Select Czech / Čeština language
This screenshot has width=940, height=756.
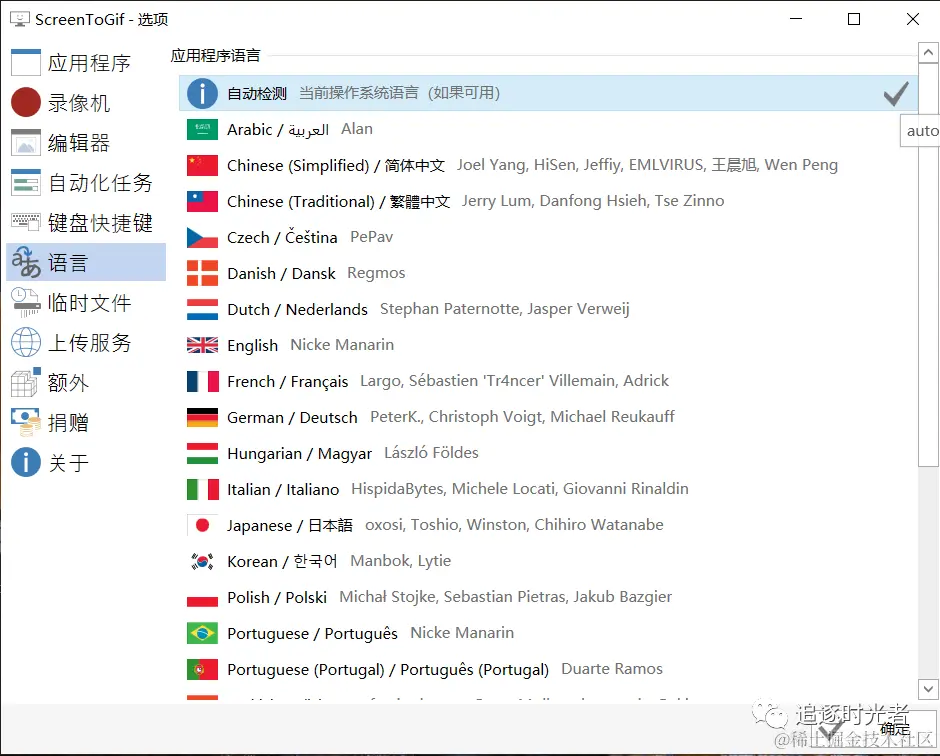click(x=548, y=237)
